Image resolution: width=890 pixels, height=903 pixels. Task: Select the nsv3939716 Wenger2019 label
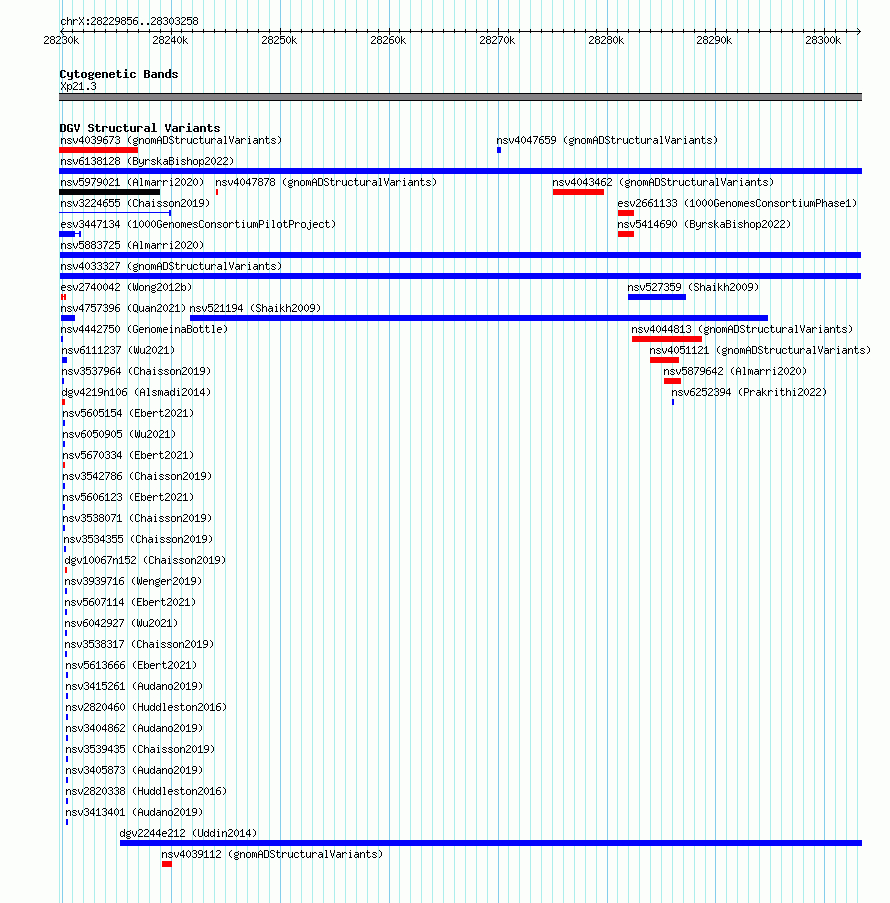click(133, 582)
